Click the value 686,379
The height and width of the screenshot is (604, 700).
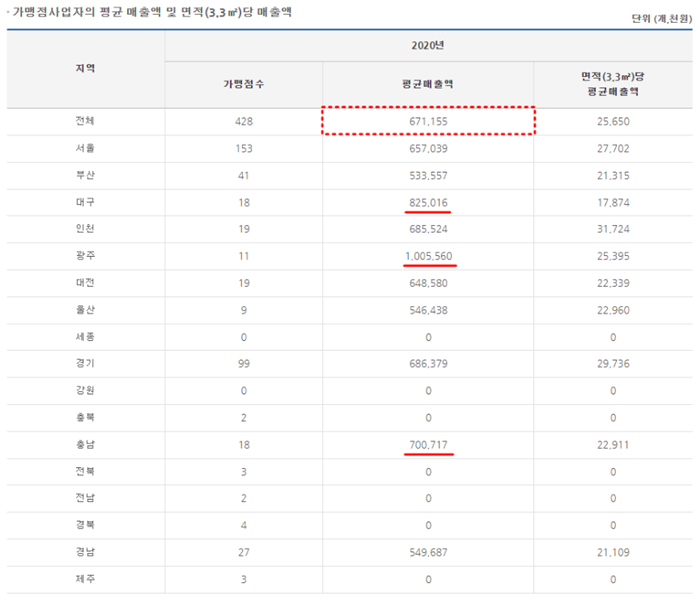click(x=428, y=363)
